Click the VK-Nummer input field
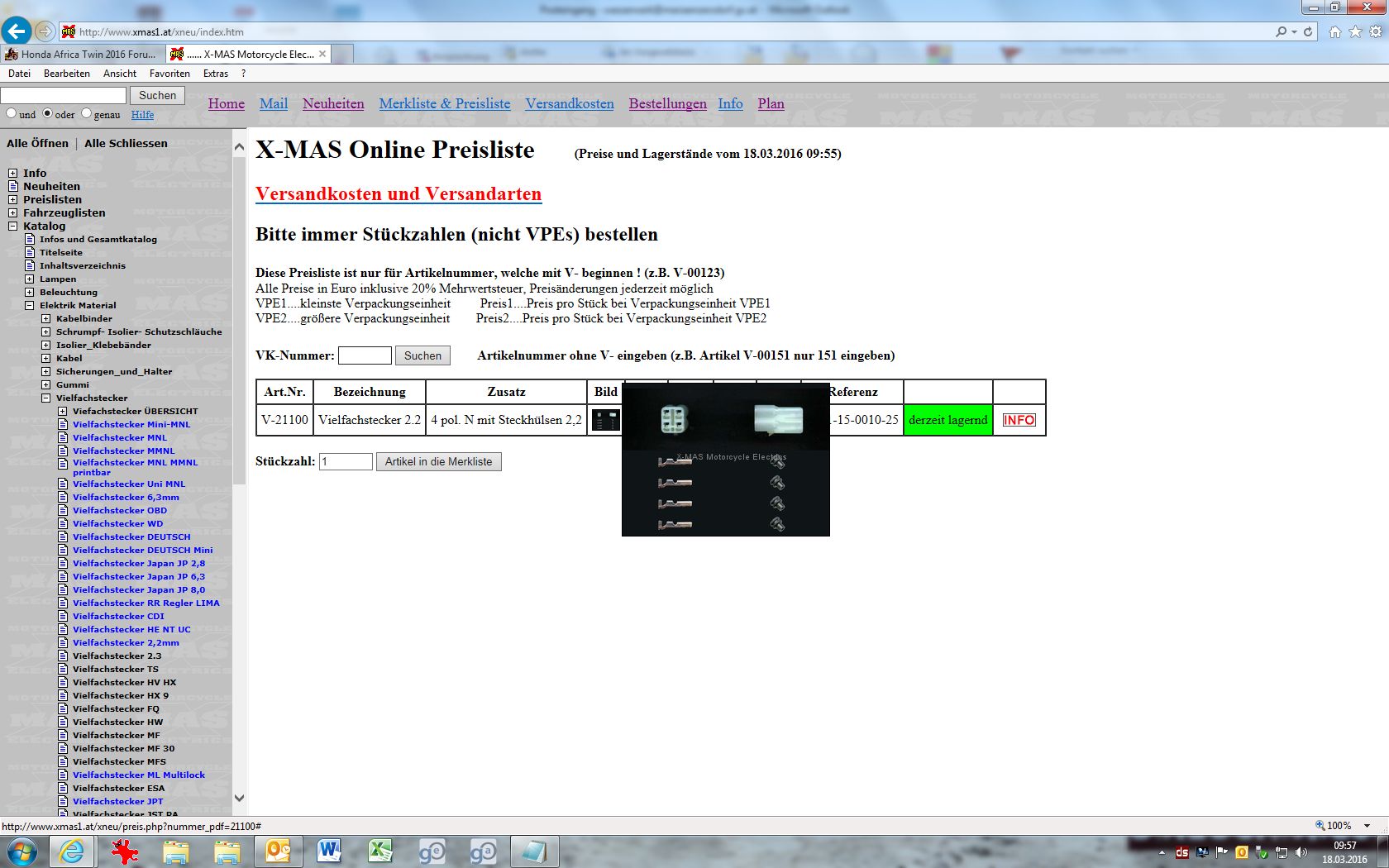The image size is (1389, 868). click(365, 355)
